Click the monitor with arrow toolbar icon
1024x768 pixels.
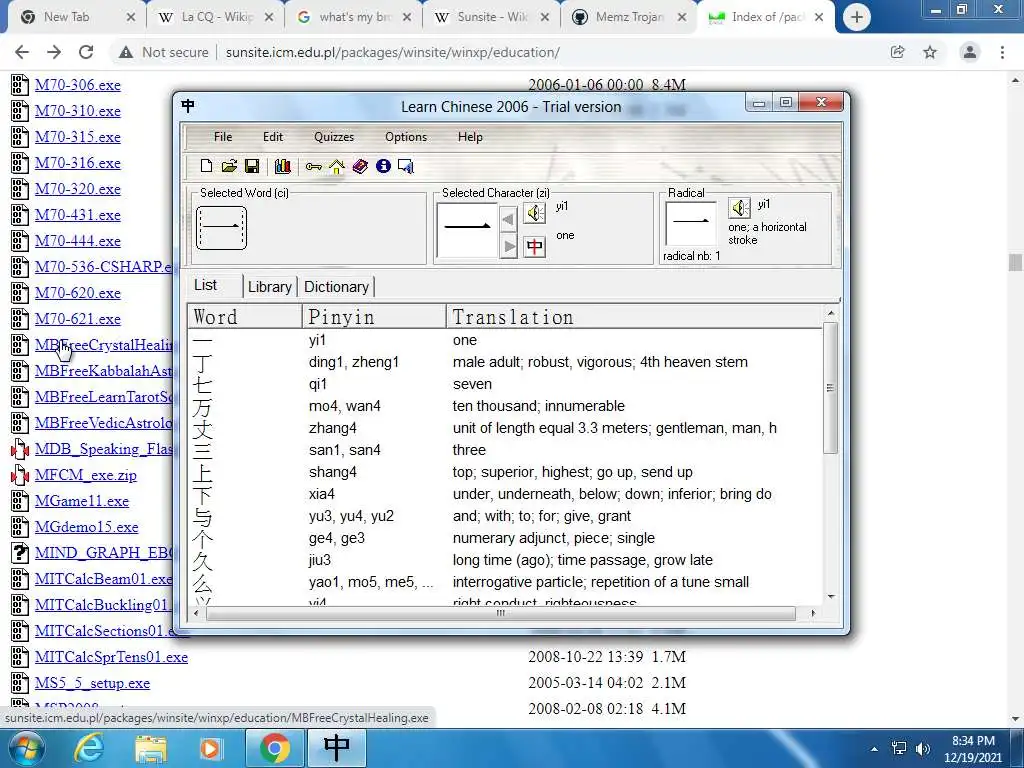point(406,166)
